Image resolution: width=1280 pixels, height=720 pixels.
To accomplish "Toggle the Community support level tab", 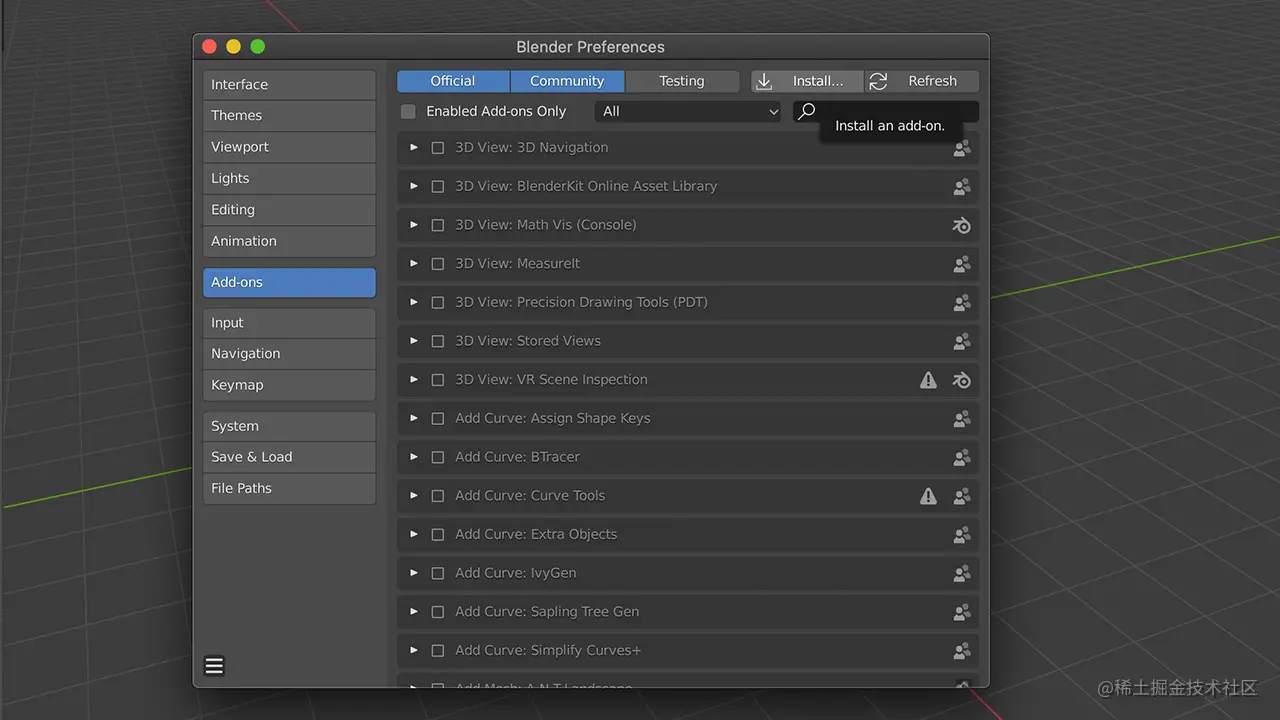I will point(567,81).
